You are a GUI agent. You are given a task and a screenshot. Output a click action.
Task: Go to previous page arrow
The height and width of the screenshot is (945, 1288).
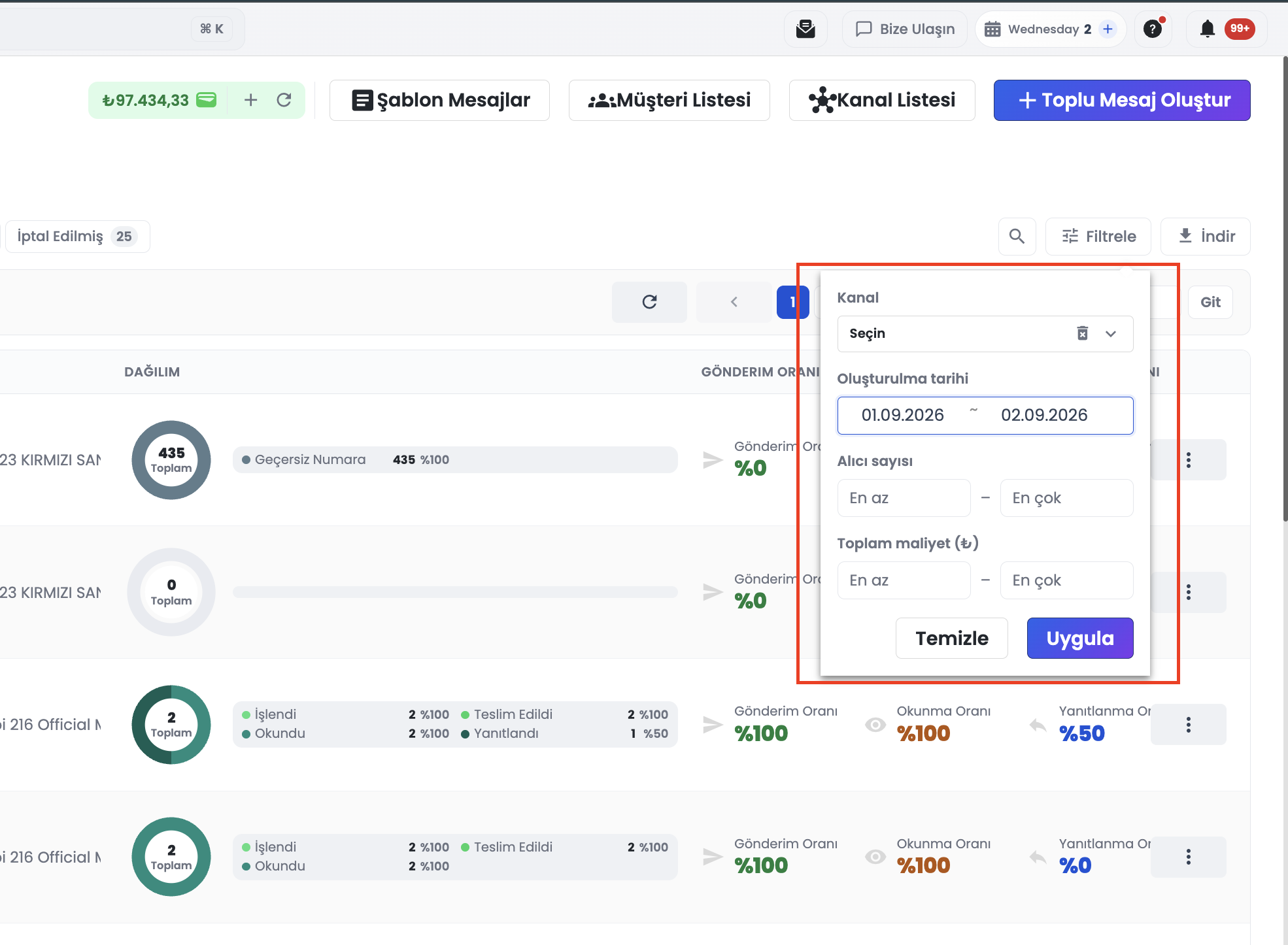click(734, 302)
